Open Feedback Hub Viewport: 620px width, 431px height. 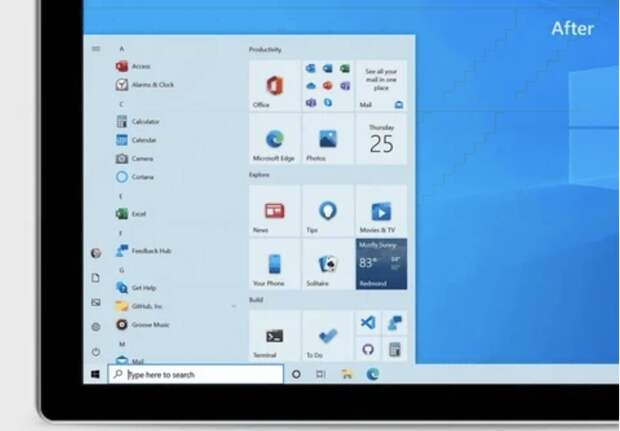click(144, 251)
